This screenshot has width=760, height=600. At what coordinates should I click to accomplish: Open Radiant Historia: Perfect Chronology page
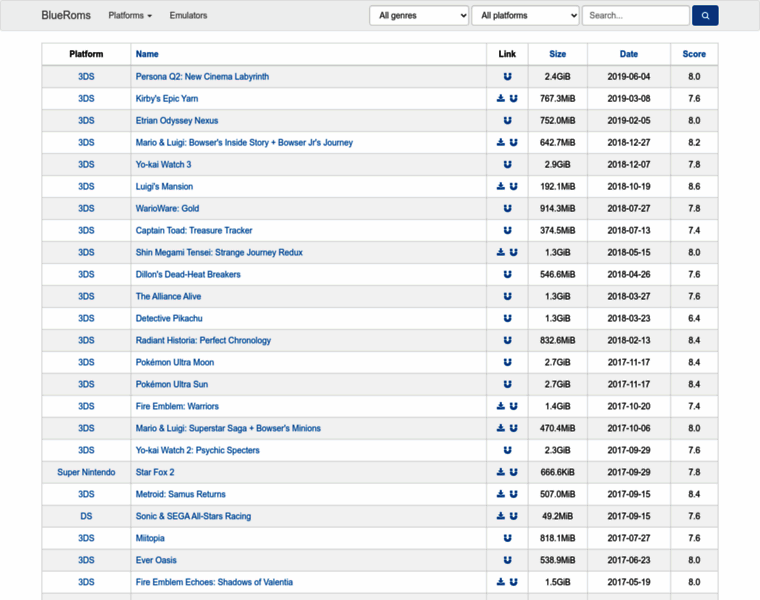click(203, 340)
